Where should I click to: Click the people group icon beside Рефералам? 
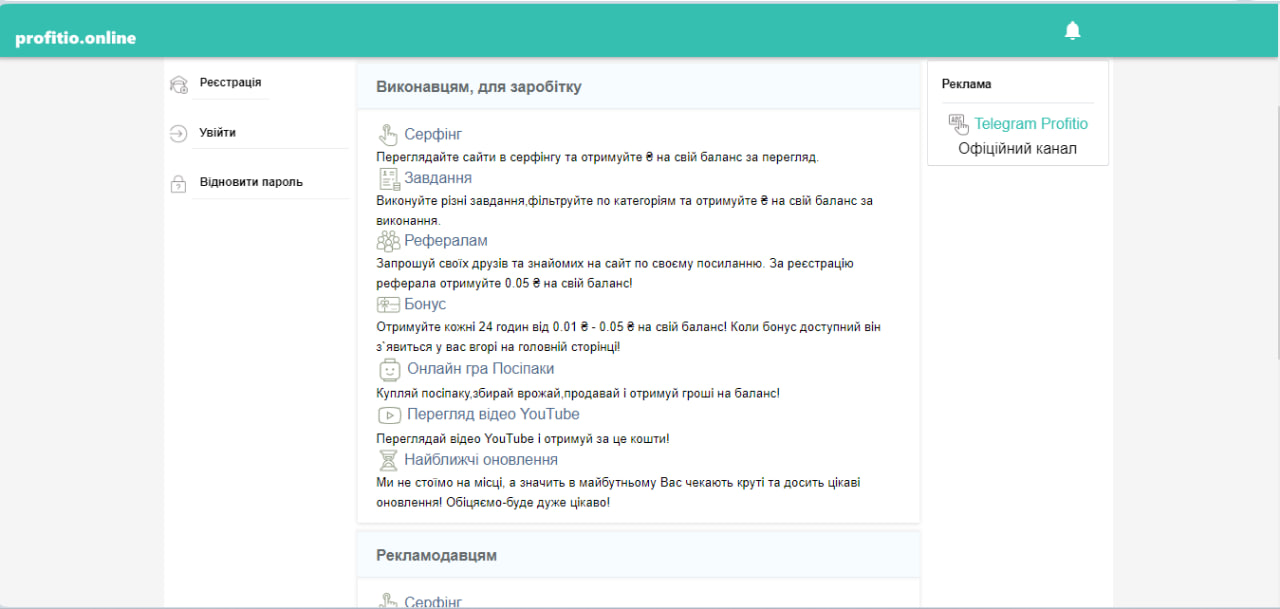click(x=388, y=241)
